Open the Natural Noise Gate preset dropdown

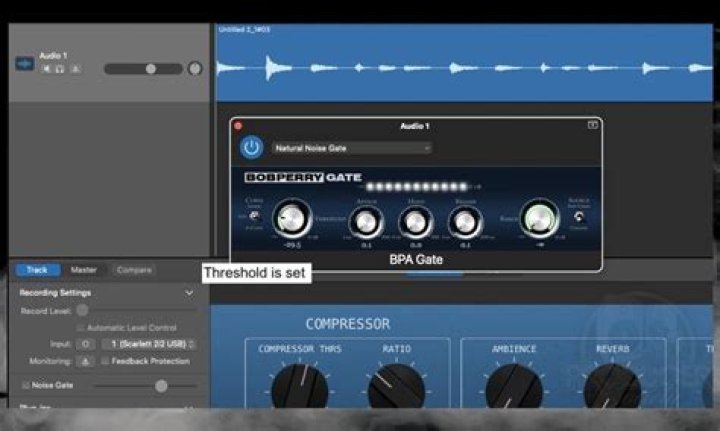352,148
